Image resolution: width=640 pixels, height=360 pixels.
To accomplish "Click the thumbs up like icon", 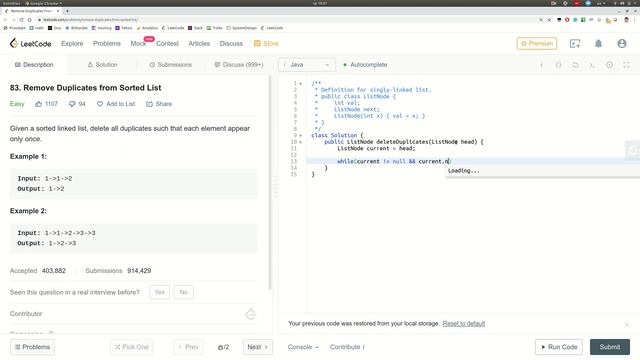I will click(x=39, y=104).
